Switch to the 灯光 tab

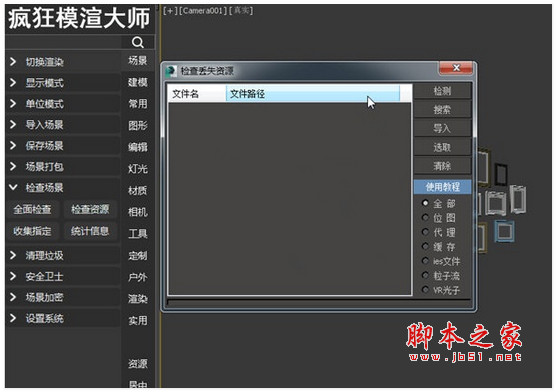138,169
